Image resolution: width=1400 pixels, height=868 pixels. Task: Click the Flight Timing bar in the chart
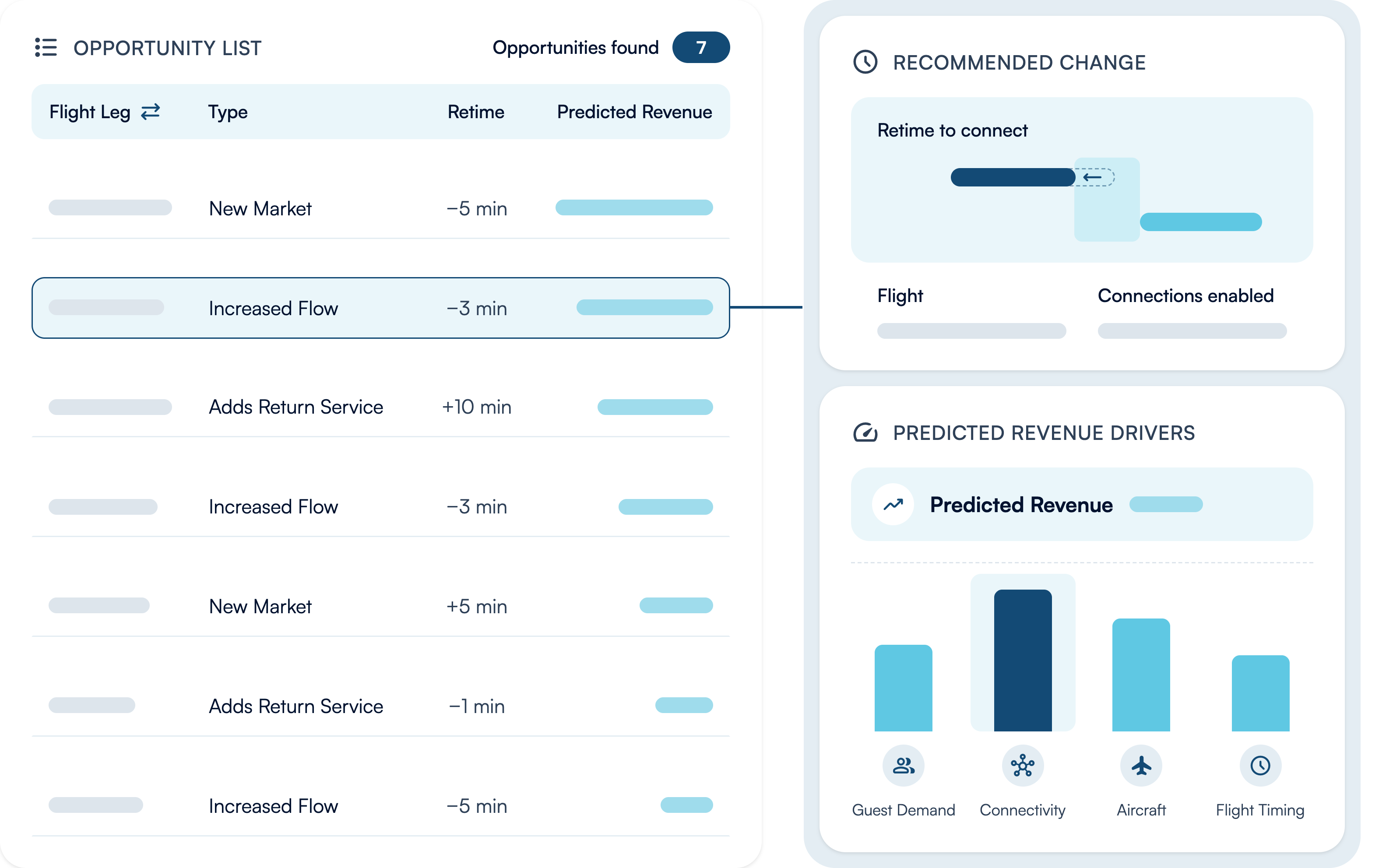pos(1260,693)
